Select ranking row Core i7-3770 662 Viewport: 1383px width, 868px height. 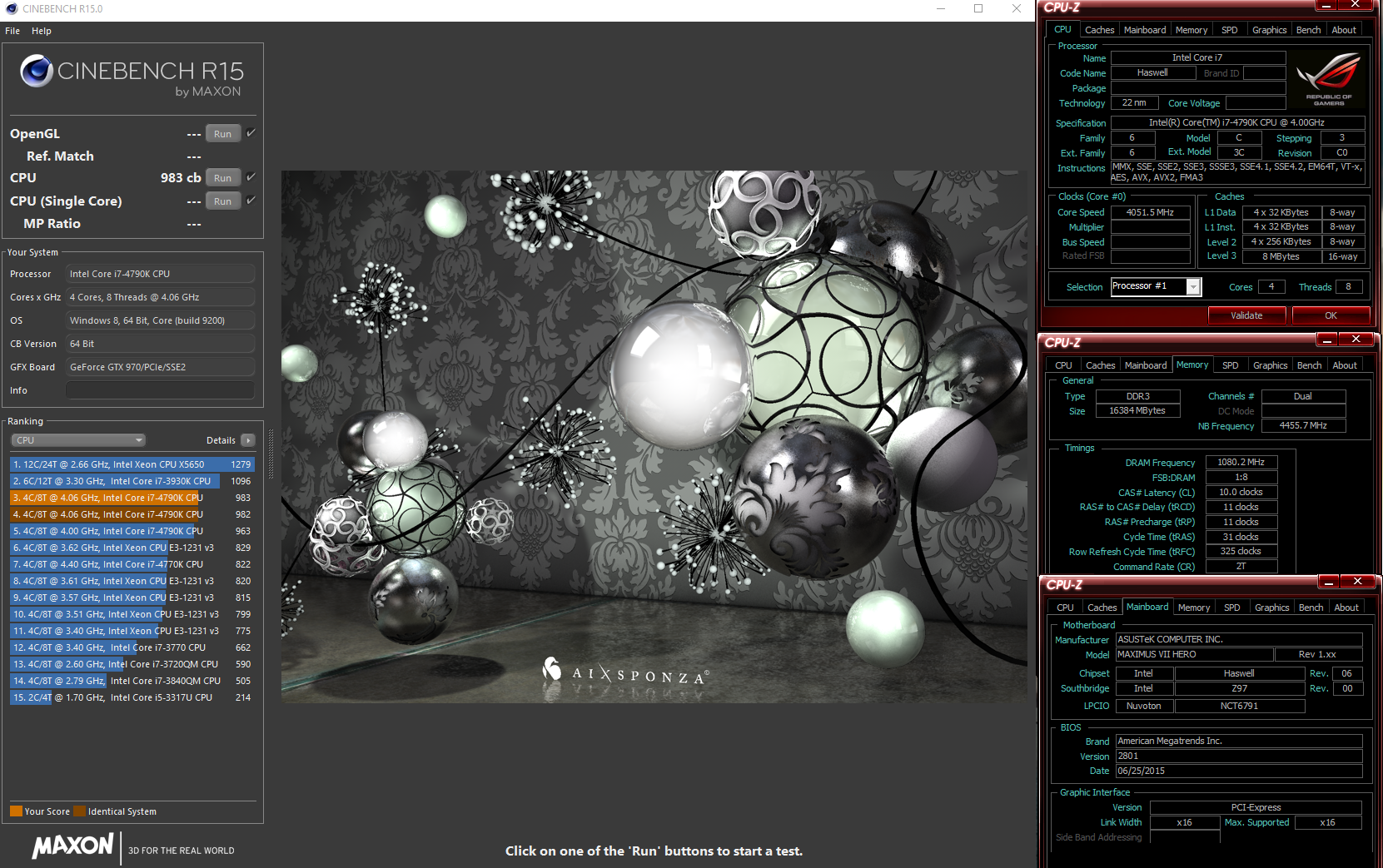[x=132, y=647]
